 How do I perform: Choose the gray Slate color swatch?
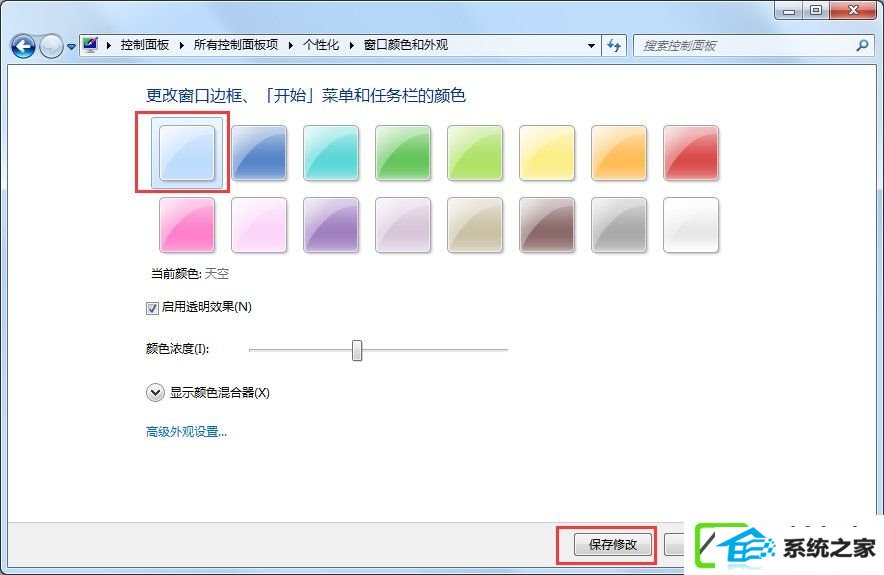[619, 224]
